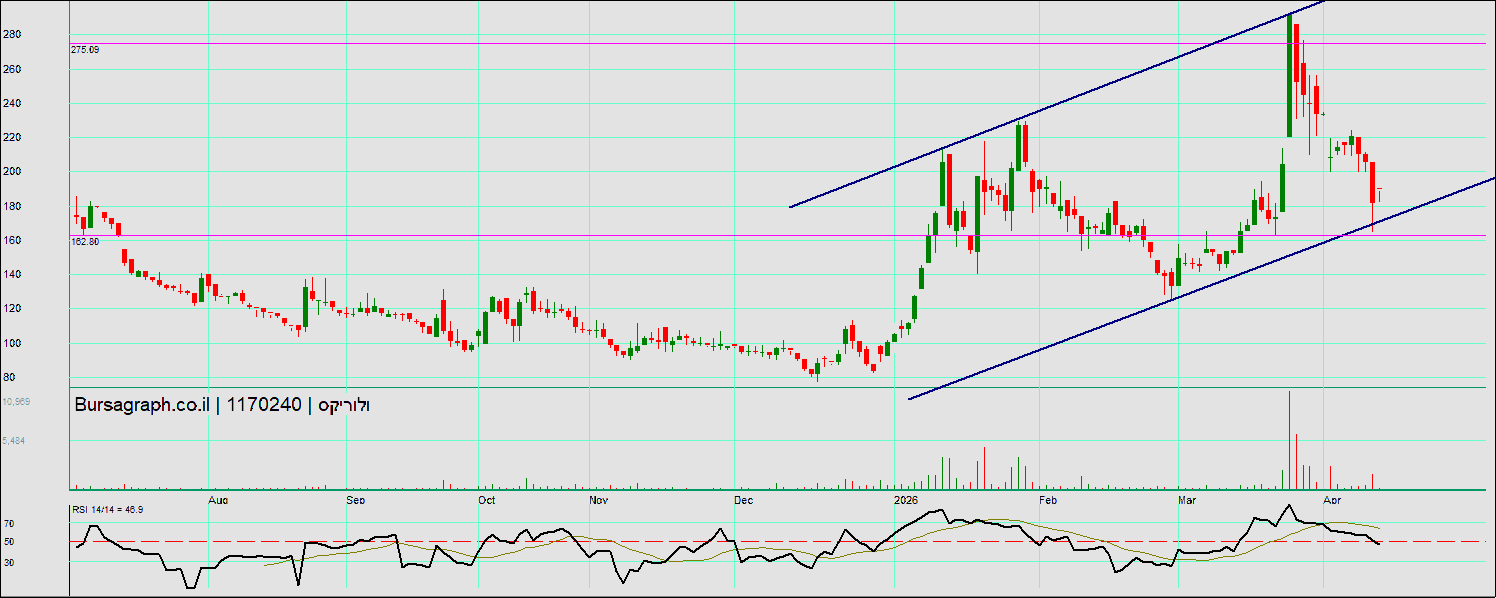
Task: Click the 5,484 volume axis label
Action: tap(13, 440)
